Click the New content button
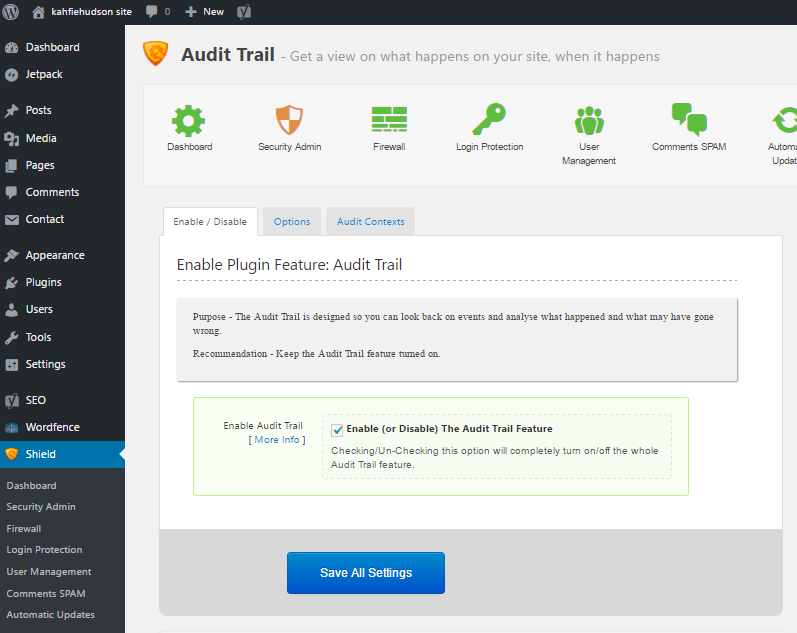 204,11
